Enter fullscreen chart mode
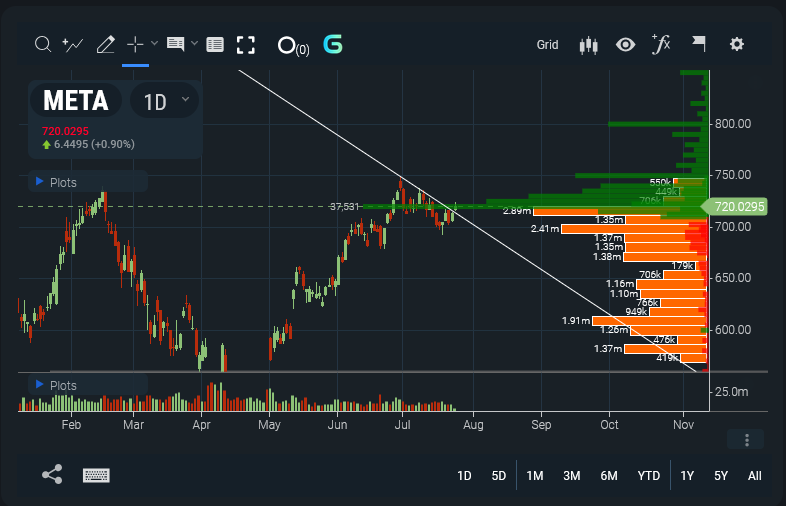The width and height of the screenshot is (786, 506). [246, 45]
